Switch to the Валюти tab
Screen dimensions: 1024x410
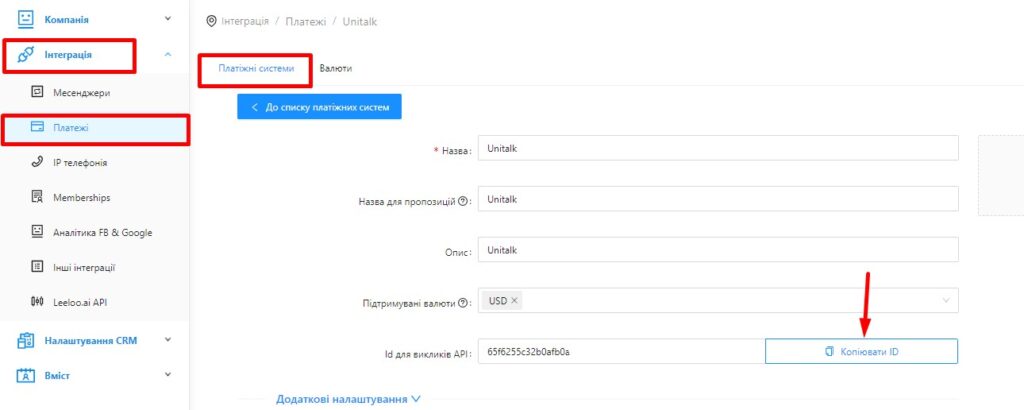pyautogui.click(x=335, y=68)
